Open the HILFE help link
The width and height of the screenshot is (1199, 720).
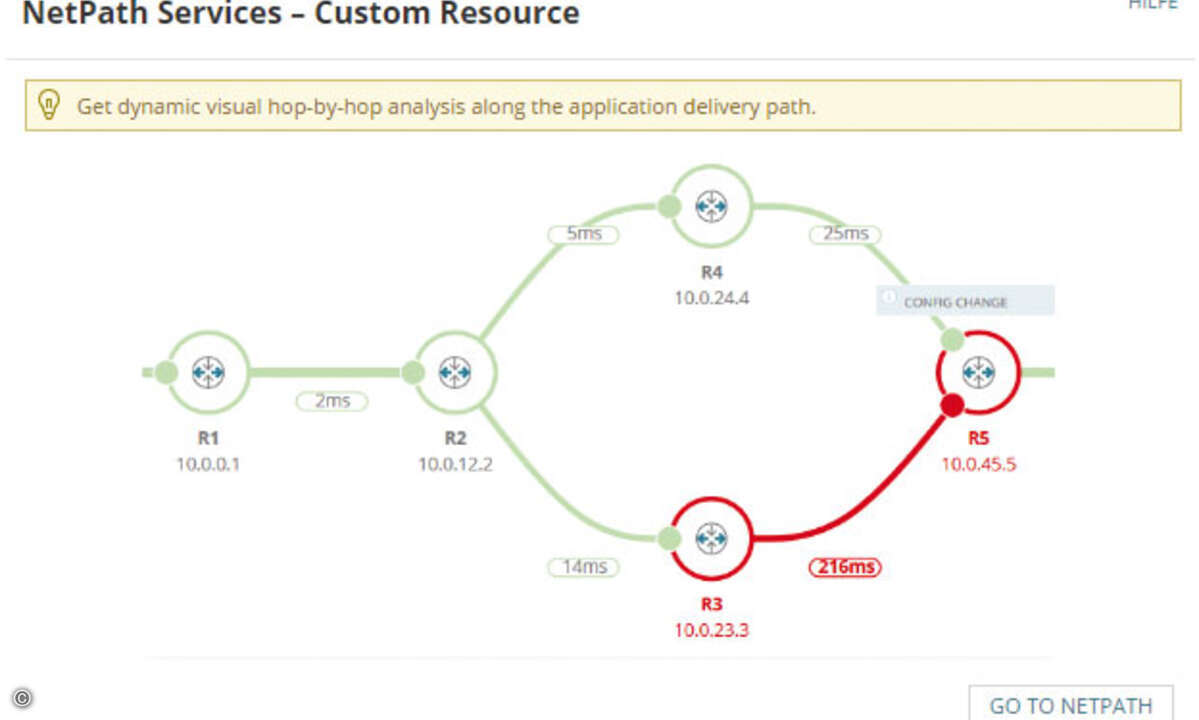coord(1152,5)
